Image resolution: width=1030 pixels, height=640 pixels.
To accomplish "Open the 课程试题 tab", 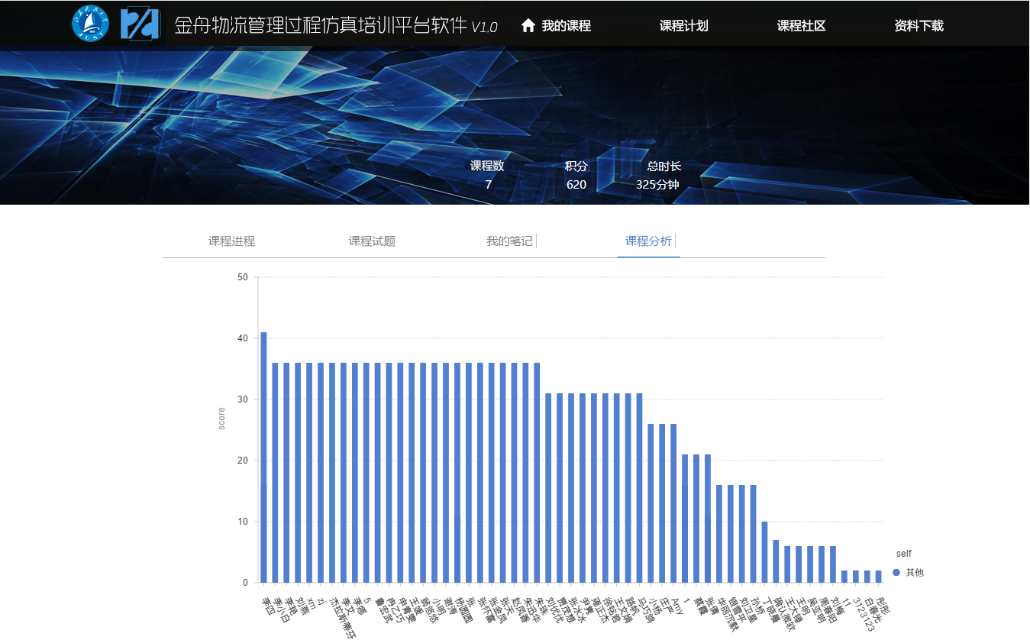I will [x=371, y=241].
